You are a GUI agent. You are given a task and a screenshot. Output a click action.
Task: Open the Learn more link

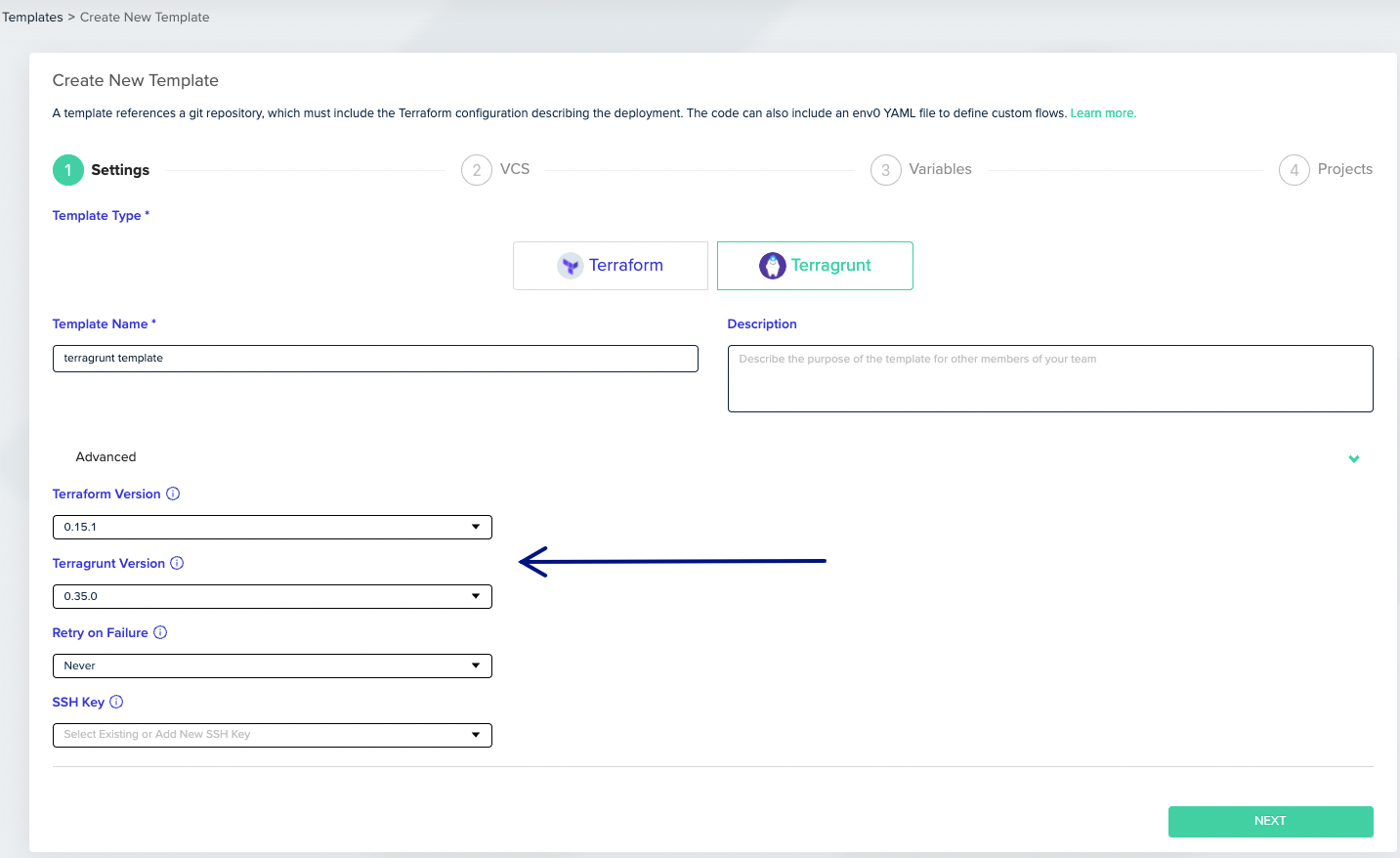(1103, 113)
